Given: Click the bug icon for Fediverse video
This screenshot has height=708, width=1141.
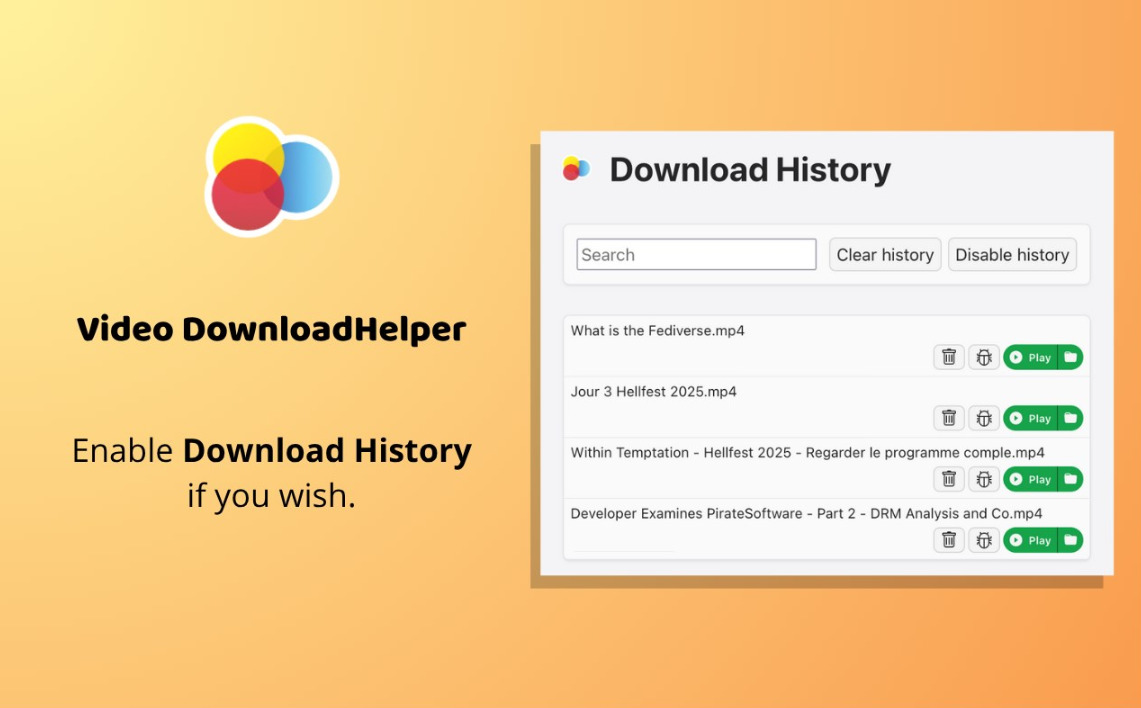Looking at the screenshot, I should click(984, 357).
